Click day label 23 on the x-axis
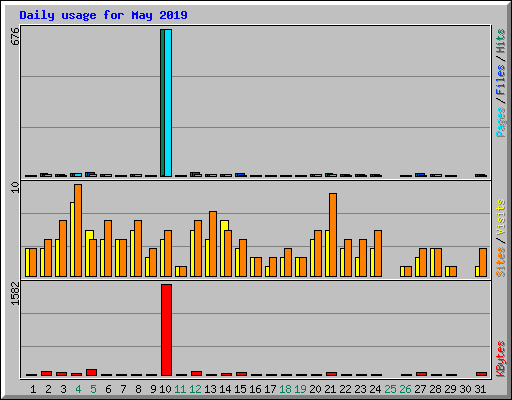Screen dimensions: 512x400 (360, 389)
